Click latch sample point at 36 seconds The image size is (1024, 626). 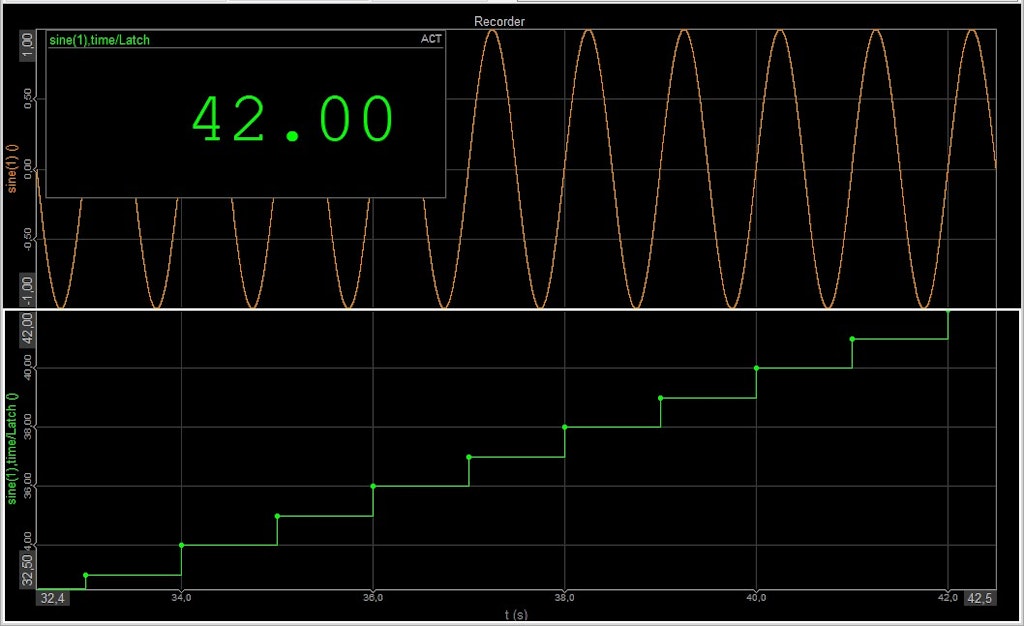(x=373, y=486)
